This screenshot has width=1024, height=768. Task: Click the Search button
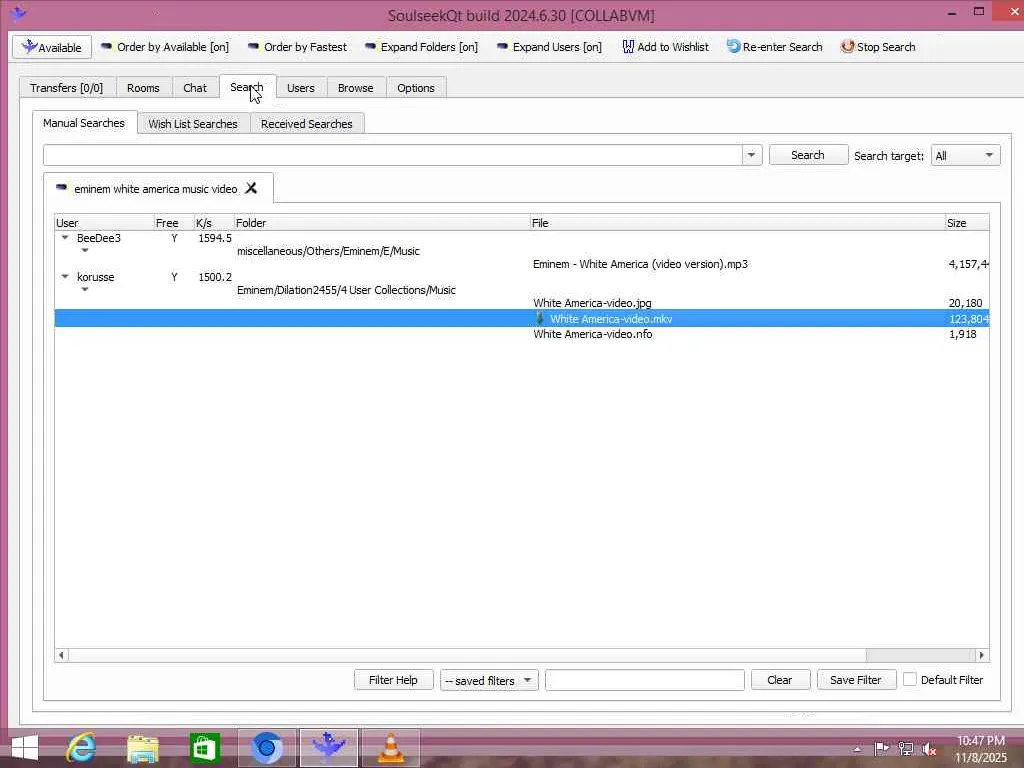[808, 155]
